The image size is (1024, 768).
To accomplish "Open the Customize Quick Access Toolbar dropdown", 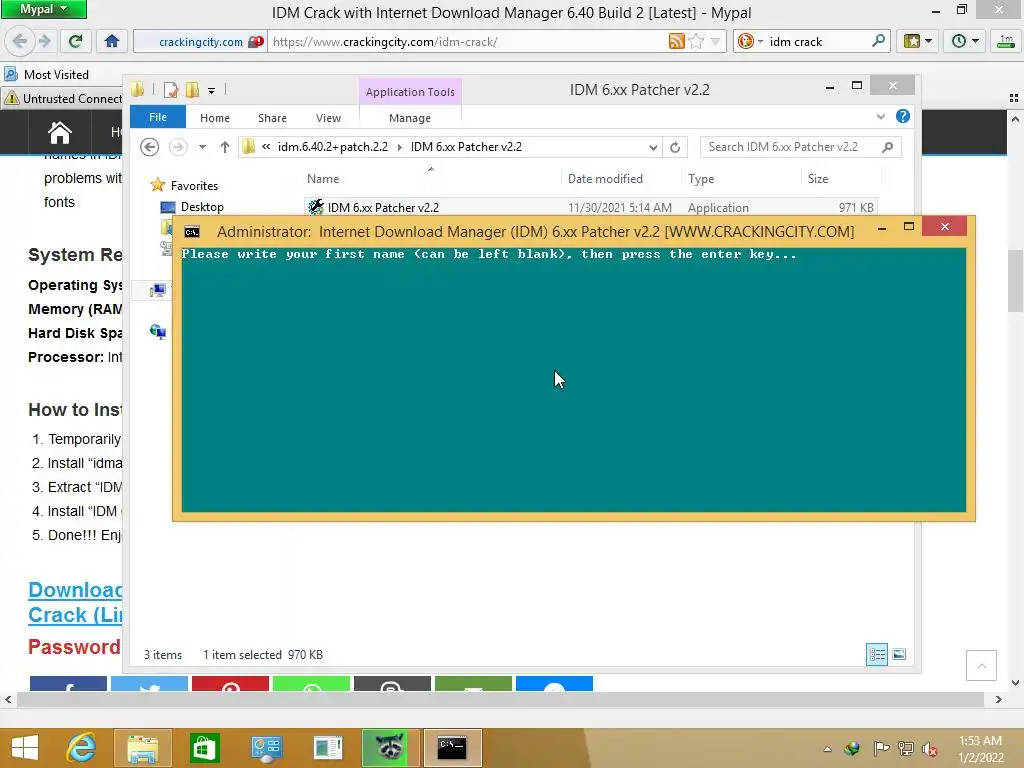I will (x=212, y=91).
